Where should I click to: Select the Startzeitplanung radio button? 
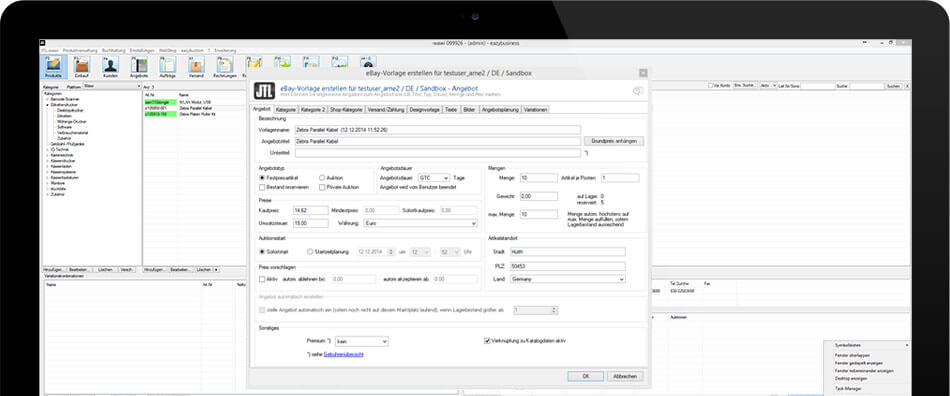click(x=310, y=251)
